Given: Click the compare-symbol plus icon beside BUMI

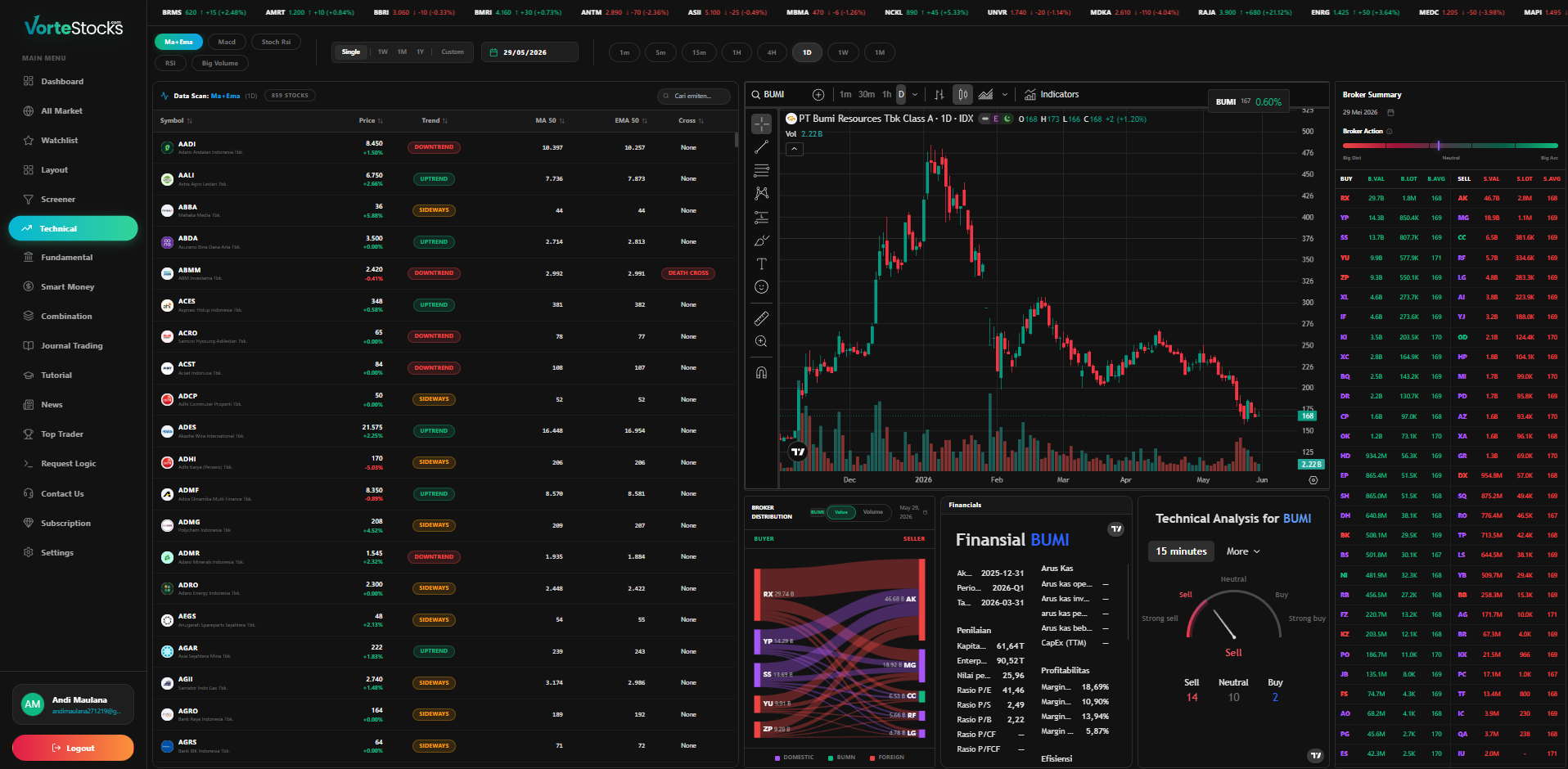Looking at the screenshot, I should [x=818, y=95].
